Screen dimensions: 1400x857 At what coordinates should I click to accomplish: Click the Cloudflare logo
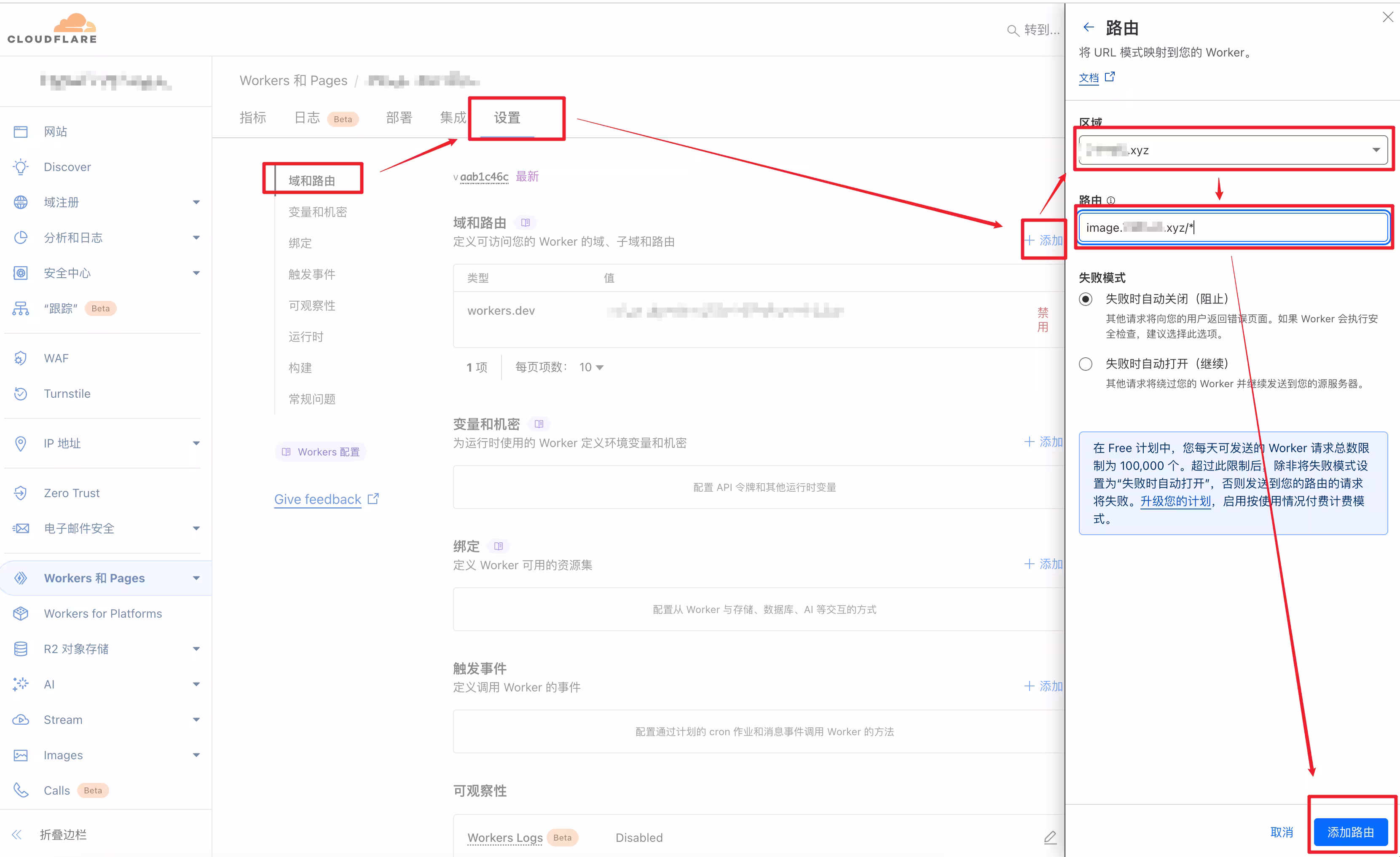(x=52, y=28)
